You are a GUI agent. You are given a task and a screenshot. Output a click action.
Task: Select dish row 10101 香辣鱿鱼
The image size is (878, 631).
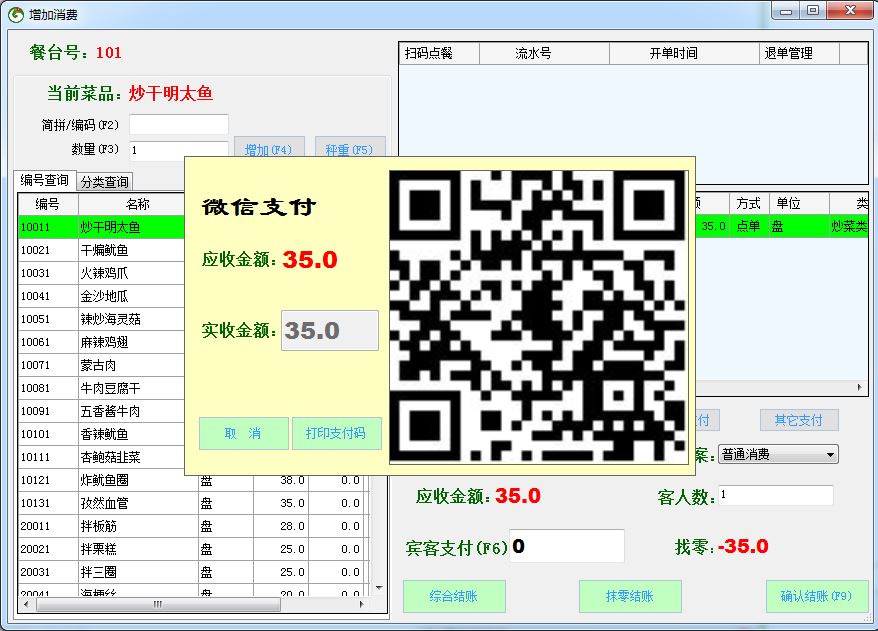pyautogui.click(x=102, y=434)
